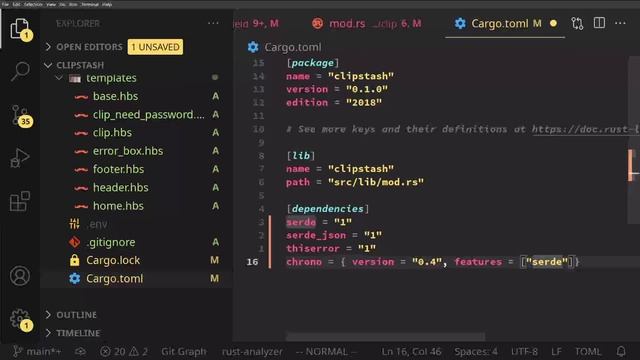
Task: Click line number 16 in gutter
Action: coord(252,262)
